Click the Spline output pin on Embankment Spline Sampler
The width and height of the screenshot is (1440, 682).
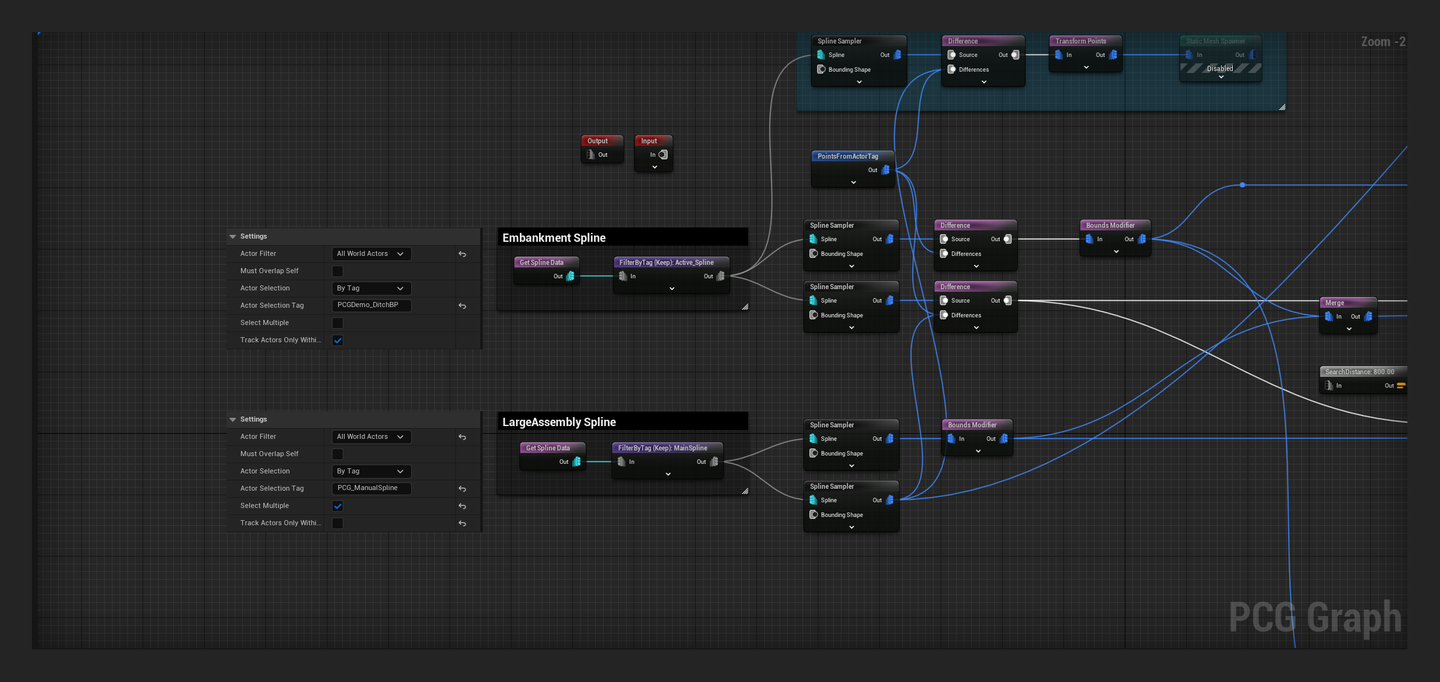[889, 239]
